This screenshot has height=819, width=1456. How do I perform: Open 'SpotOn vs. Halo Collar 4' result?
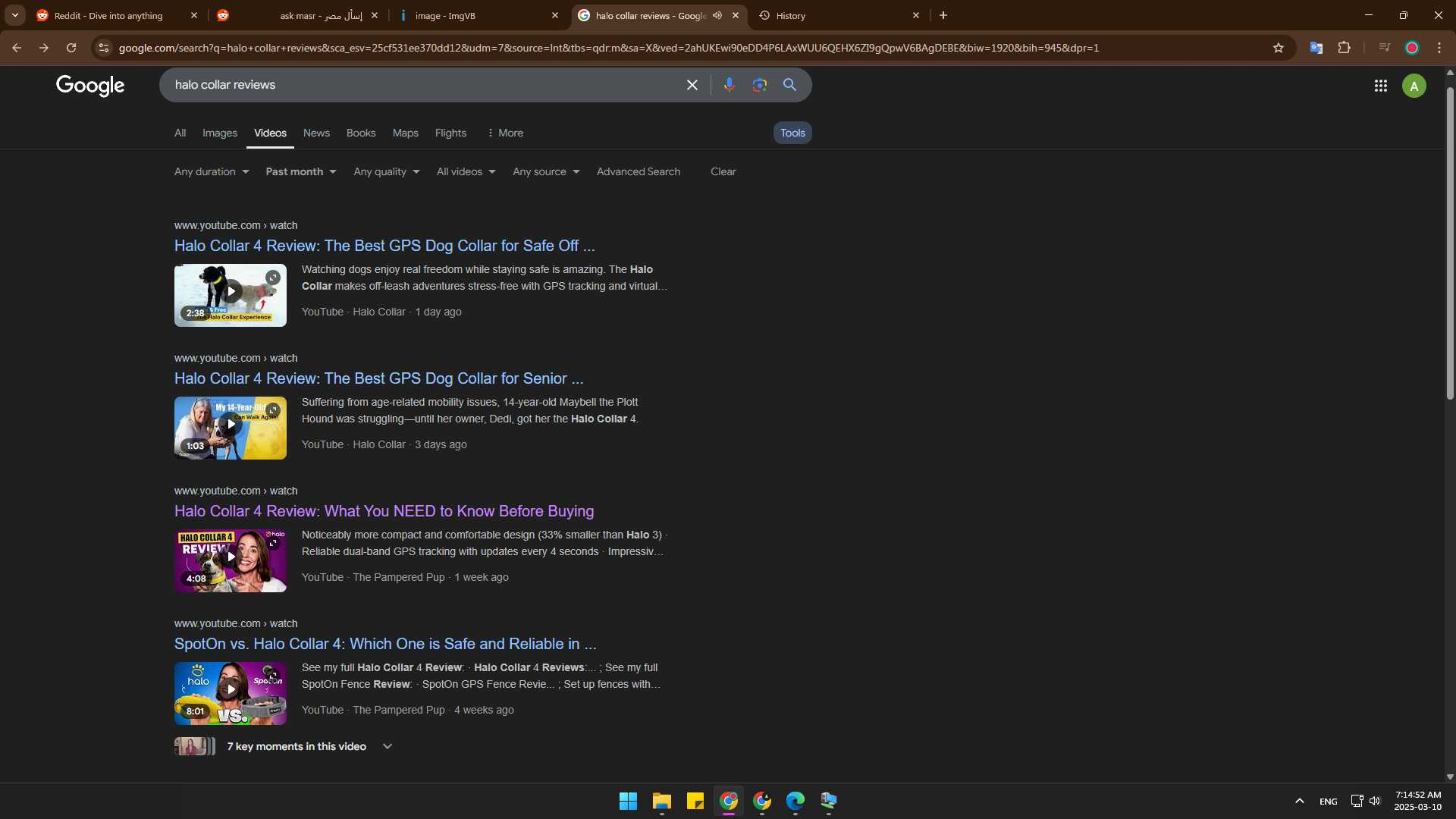point(385,644)
